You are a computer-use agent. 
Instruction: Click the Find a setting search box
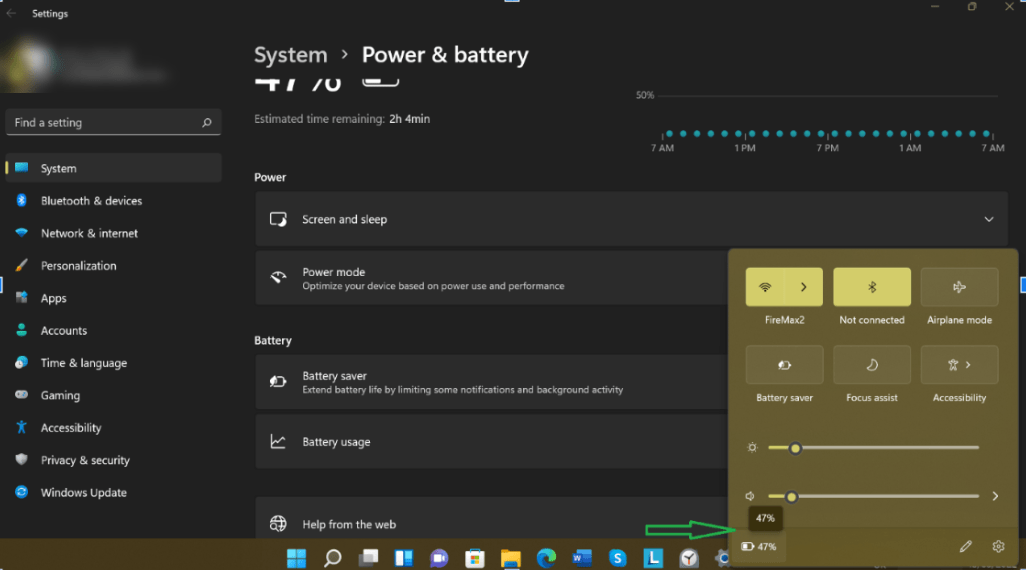(x=105, y=122)
